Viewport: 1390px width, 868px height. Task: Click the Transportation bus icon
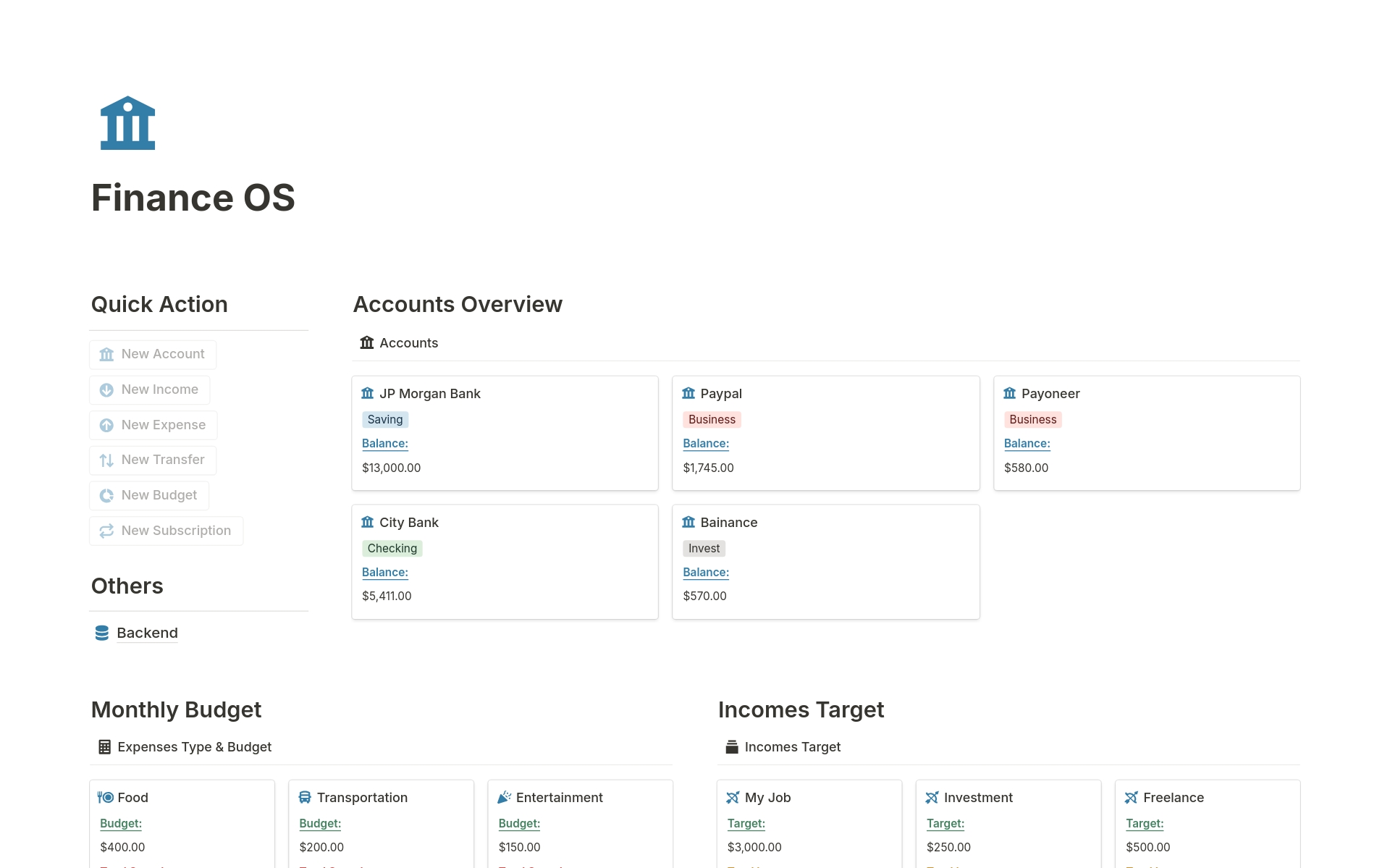[x=305, y=797]
